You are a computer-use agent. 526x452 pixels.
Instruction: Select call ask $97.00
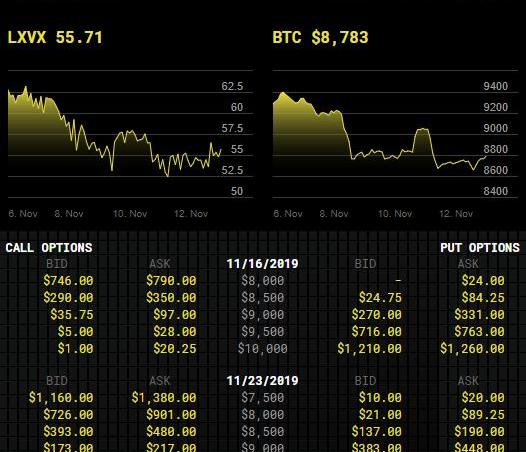point(175,315)
